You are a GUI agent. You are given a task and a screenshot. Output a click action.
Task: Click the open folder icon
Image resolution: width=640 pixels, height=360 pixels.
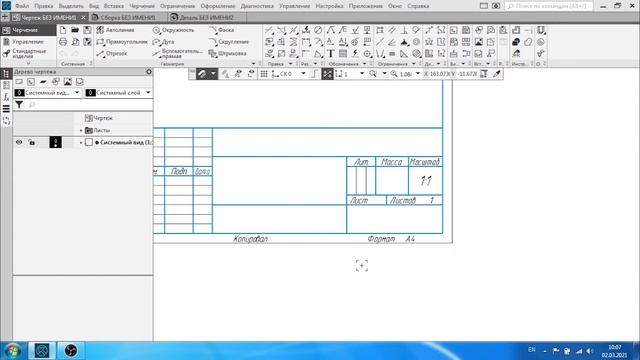(75, 30)
